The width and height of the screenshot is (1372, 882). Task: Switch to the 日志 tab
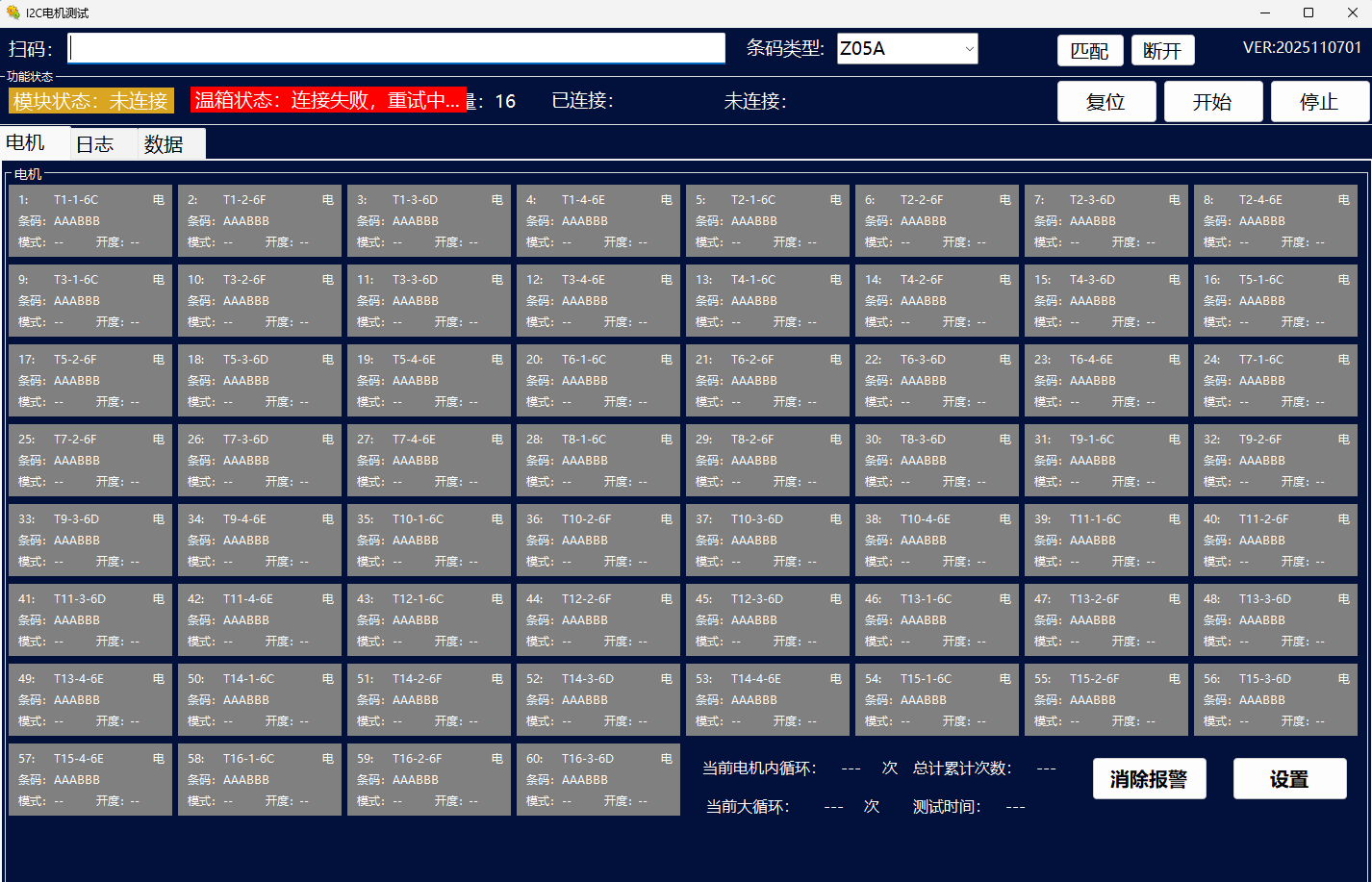pyautogui.click(x=95, y=144)
